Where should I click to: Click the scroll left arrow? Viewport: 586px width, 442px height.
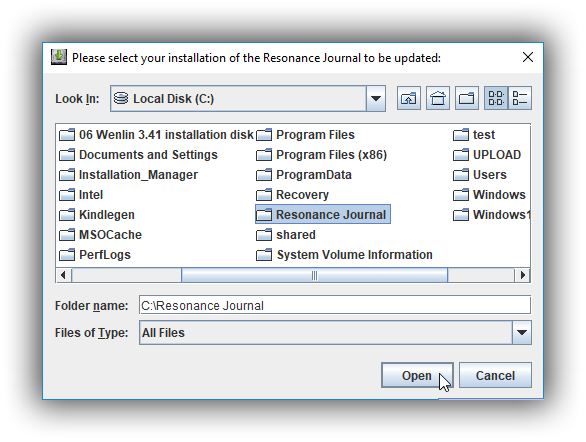click(x=63, y=275)
